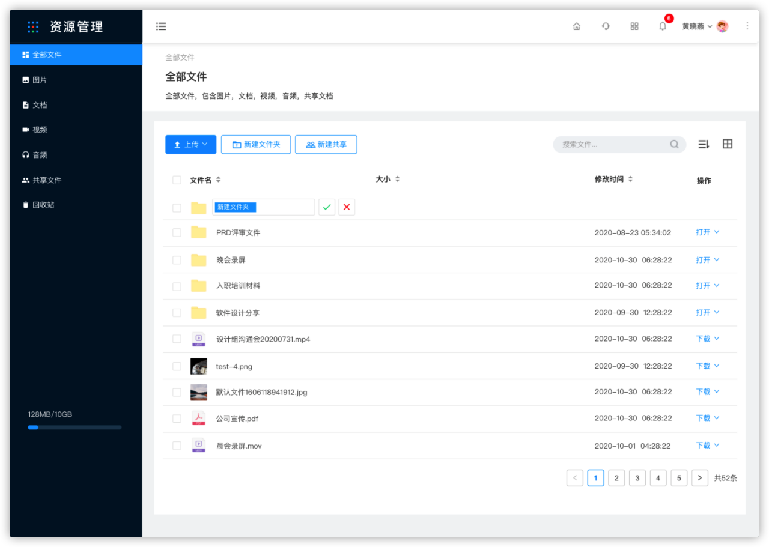Switch to the grid table view icon
770x548 pixels.
pos(727,143)
